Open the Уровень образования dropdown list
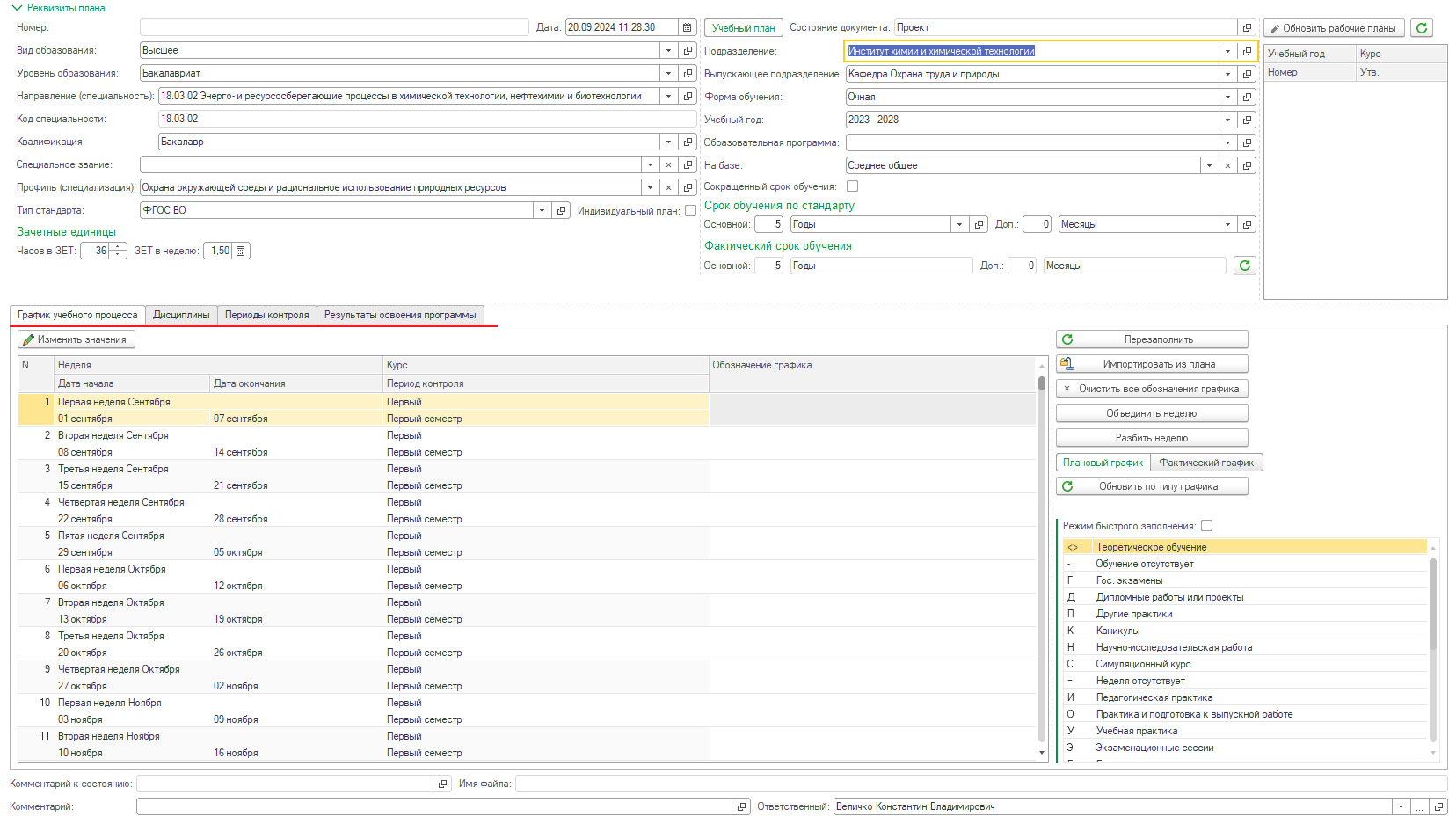This screenshot has width=1456, height=817. (668, 73)
